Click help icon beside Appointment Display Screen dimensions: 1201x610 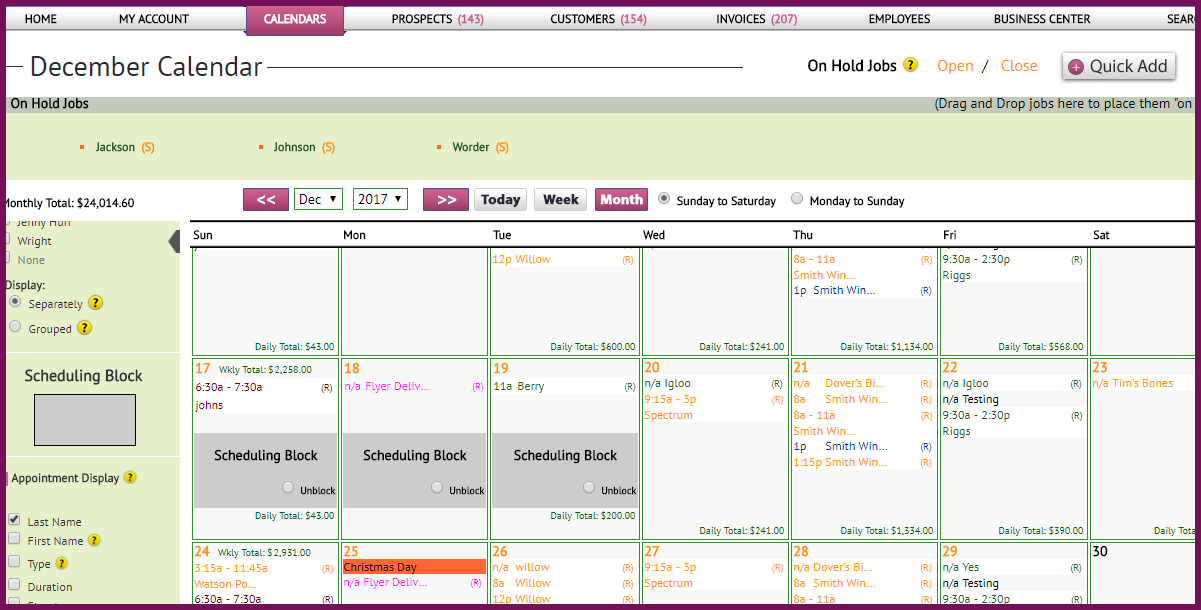coord(130,478)
